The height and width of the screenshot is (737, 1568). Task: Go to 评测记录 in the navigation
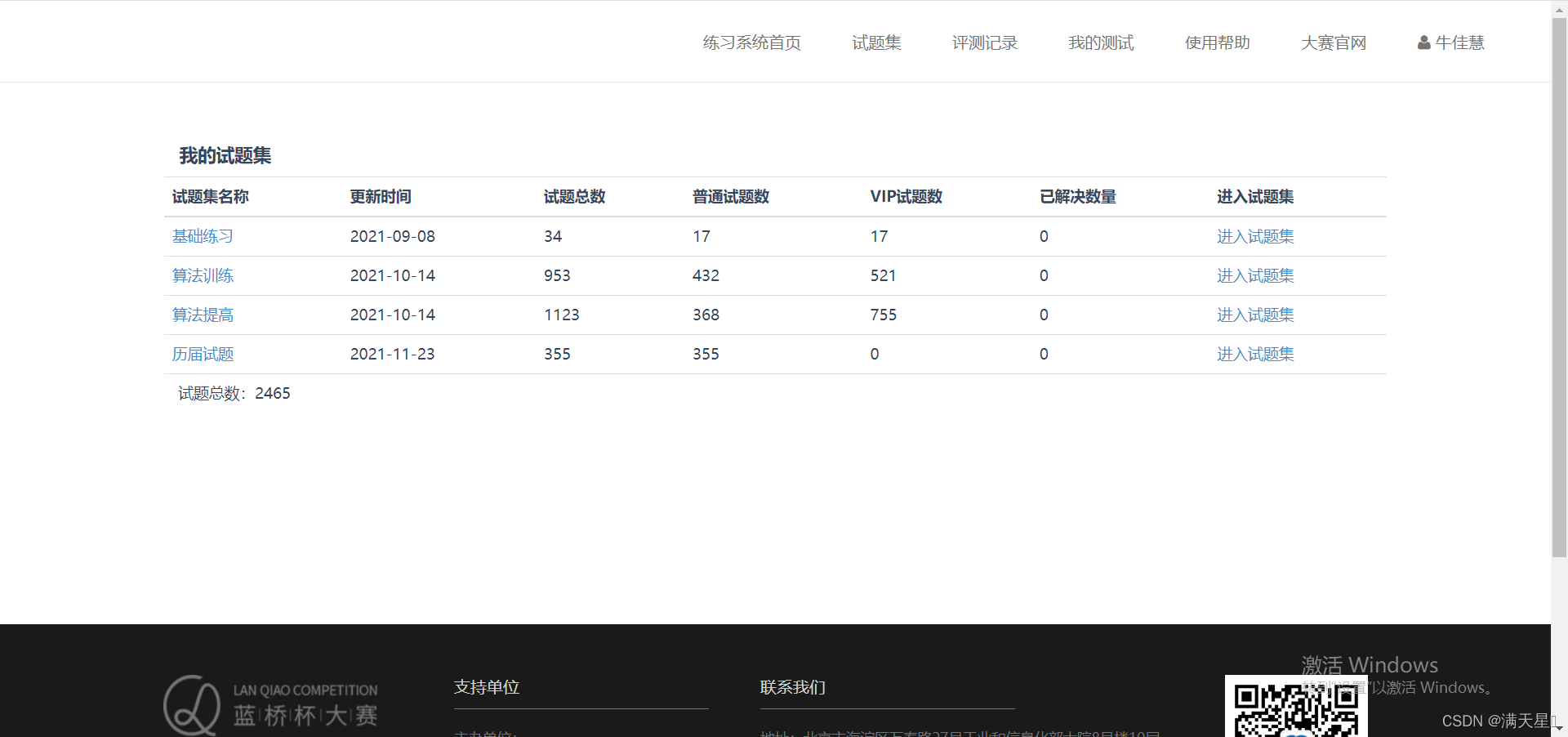(984, 42)
